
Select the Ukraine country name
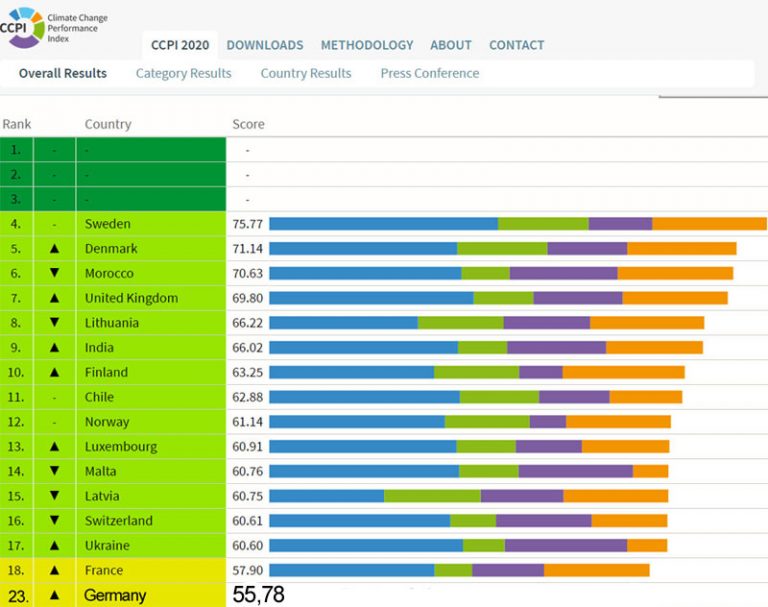point(107,545)
